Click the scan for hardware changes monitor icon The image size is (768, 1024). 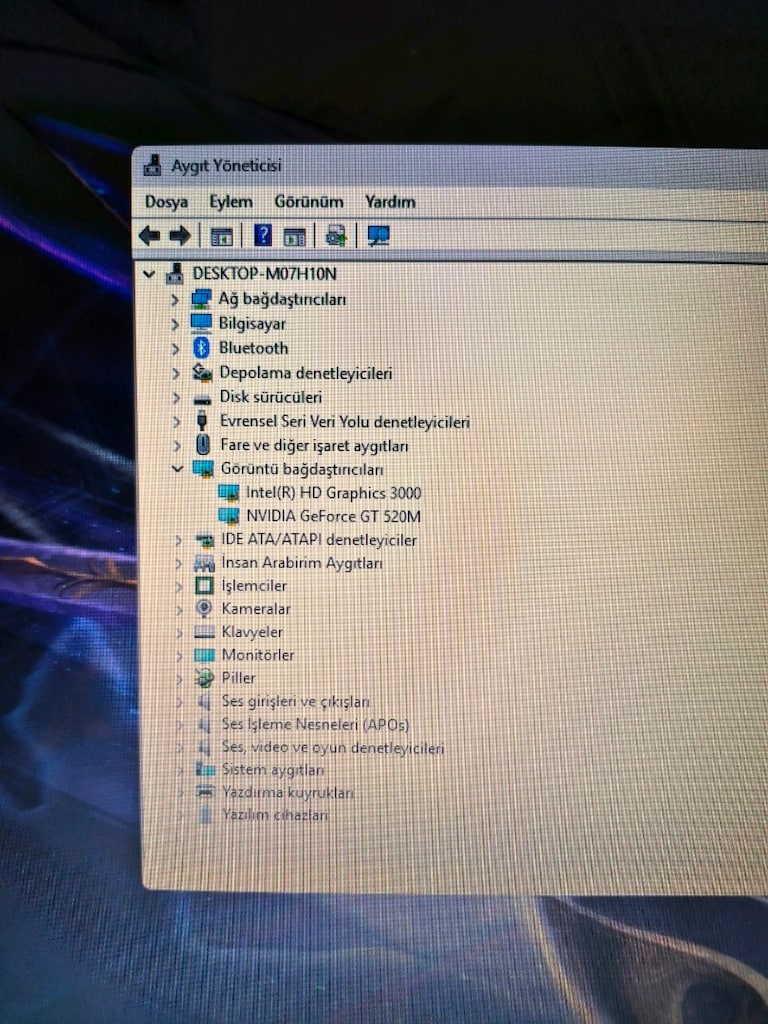378,236
